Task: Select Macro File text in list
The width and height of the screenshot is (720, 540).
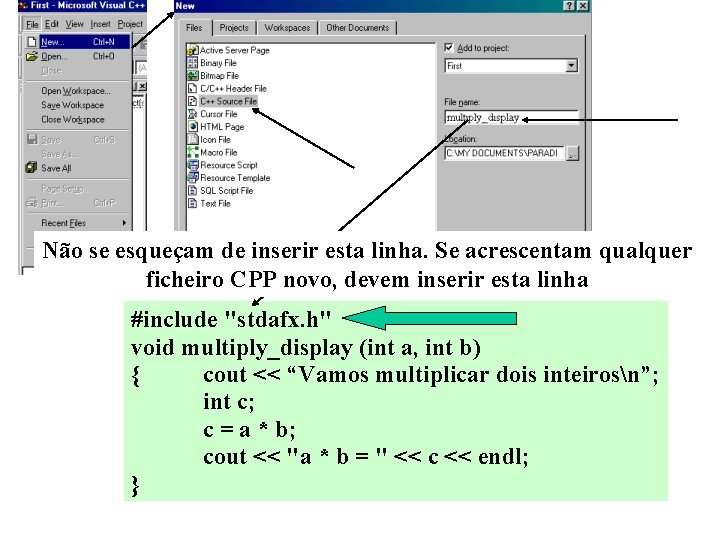Action: 219,152
